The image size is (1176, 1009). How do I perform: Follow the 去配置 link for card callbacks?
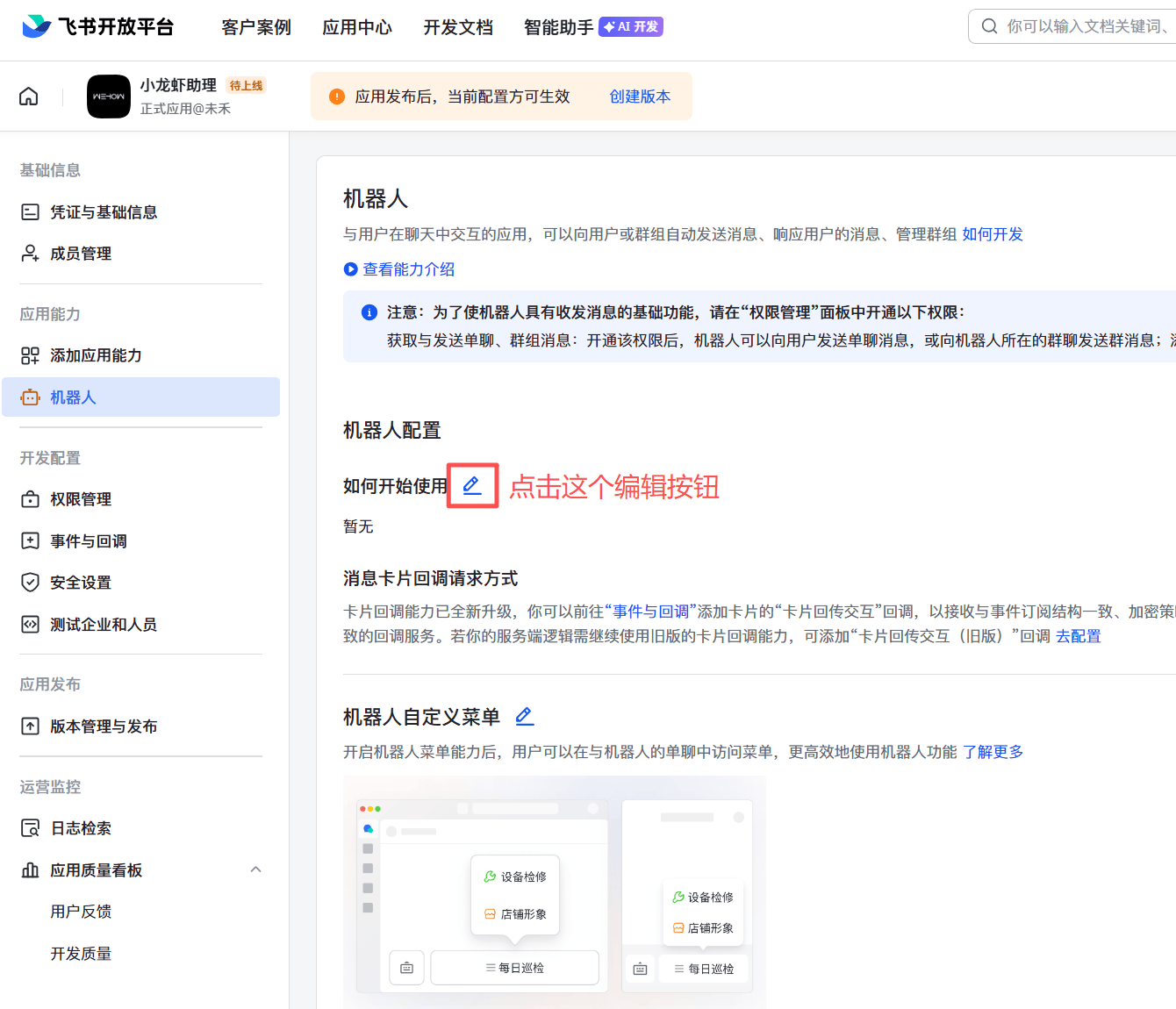pos(1078,635)
